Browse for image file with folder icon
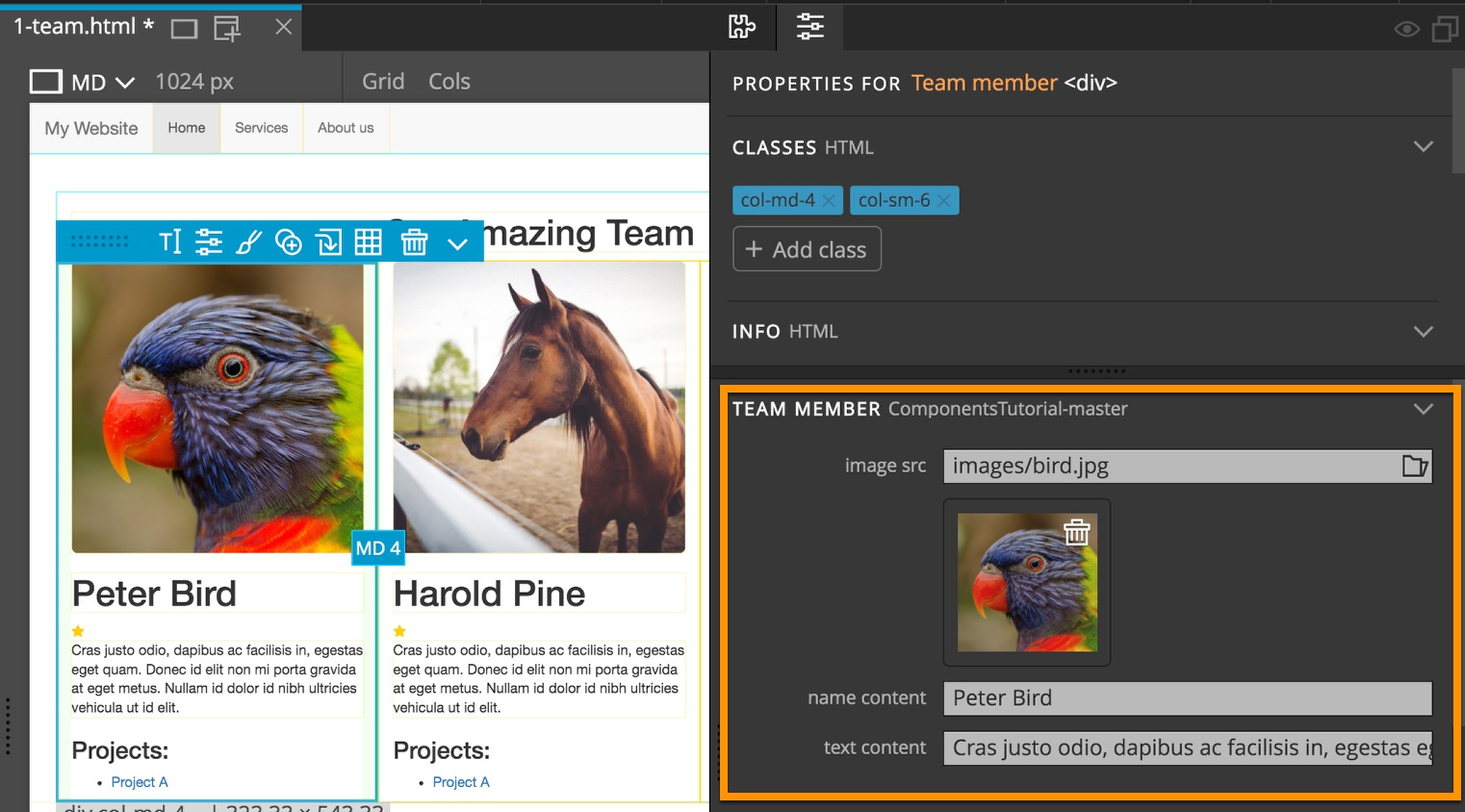1465x812 pixels. pyautogui.click(x=1415, y=467)
